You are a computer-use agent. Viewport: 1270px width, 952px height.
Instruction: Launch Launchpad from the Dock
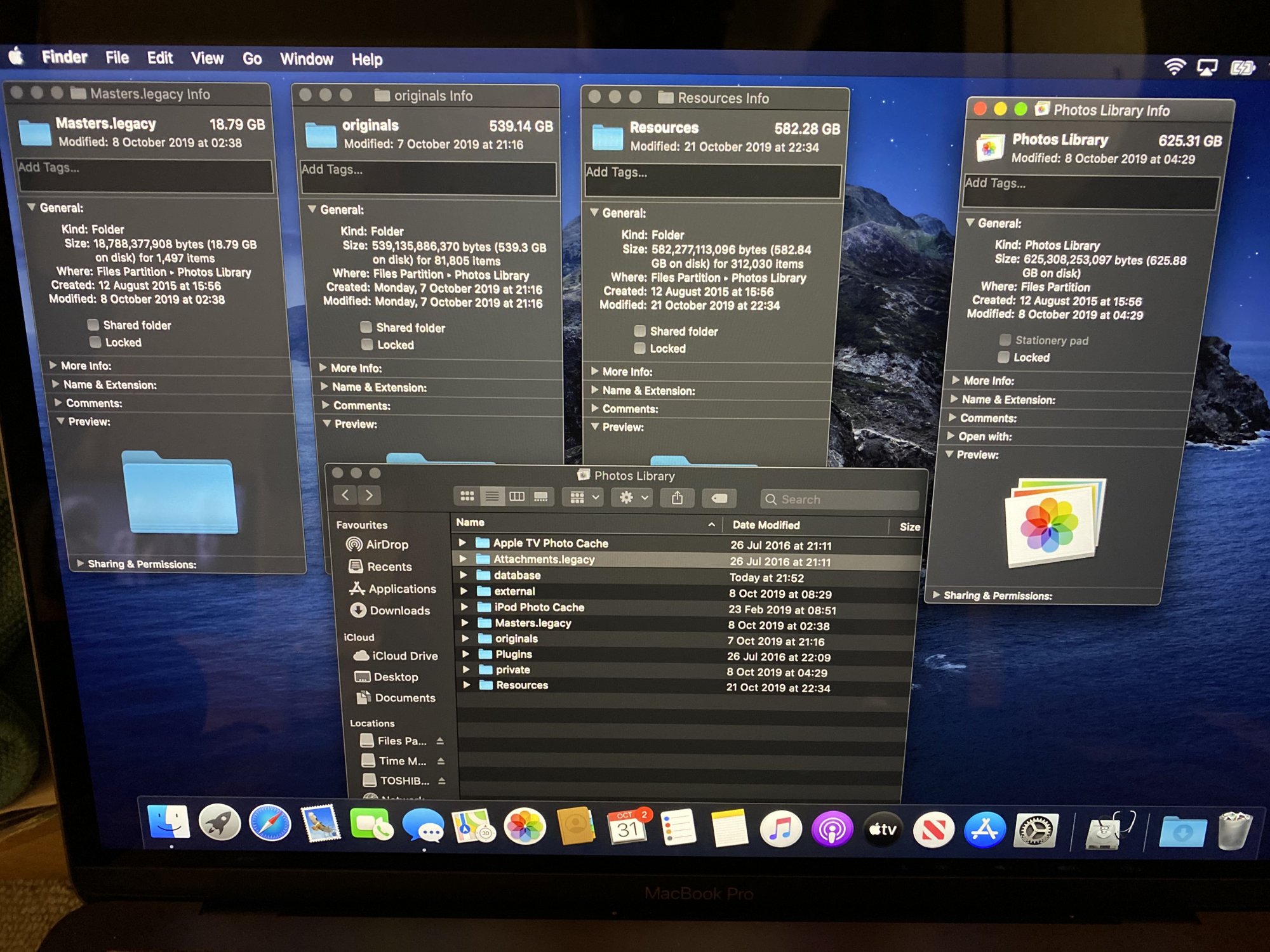(219, 824)
